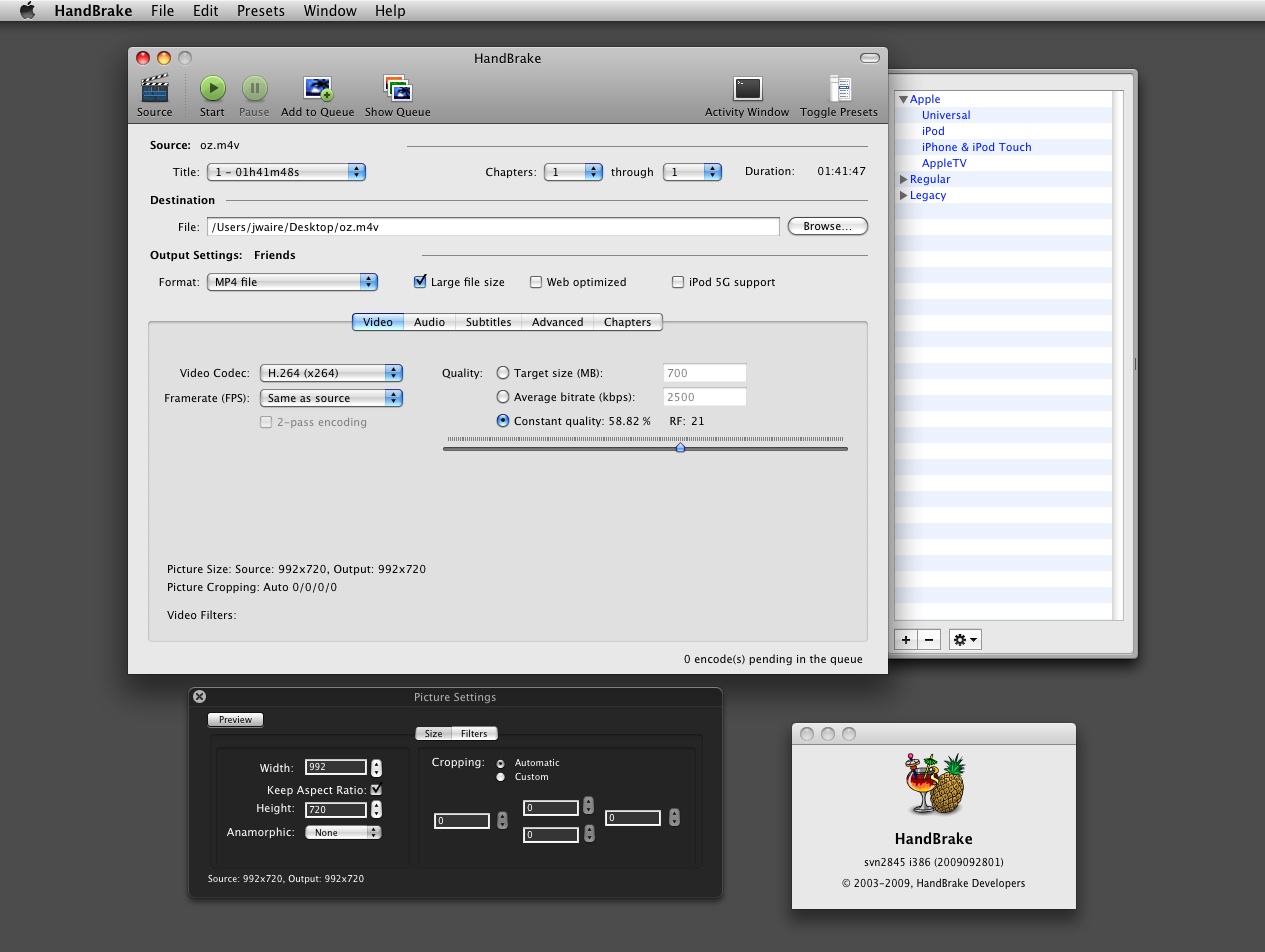Open the ending chapter dropdown after through

[x=692, y=172]
